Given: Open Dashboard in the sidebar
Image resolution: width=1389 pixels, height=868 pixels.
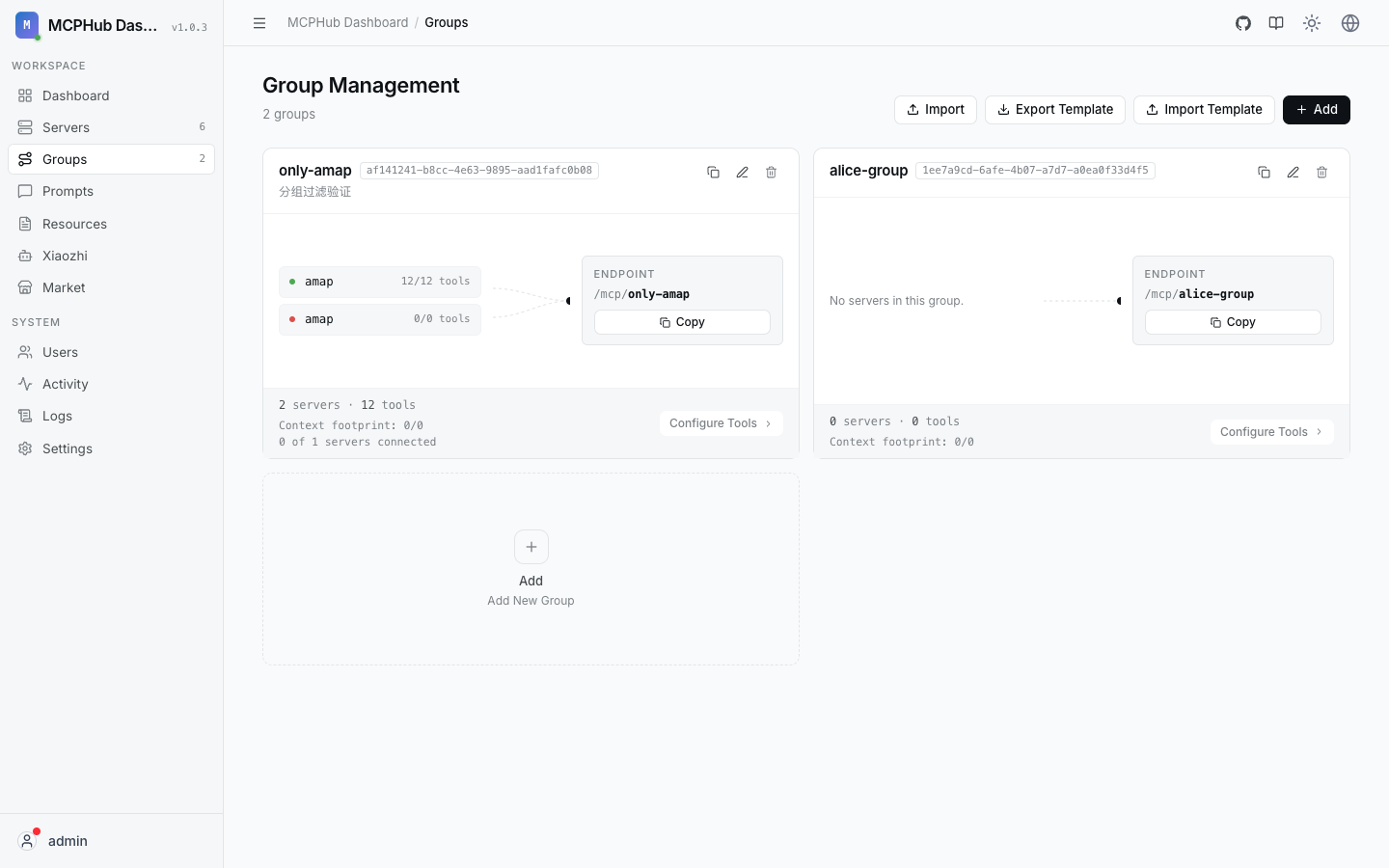Looking at the screenshot, I should coord(111,95).
